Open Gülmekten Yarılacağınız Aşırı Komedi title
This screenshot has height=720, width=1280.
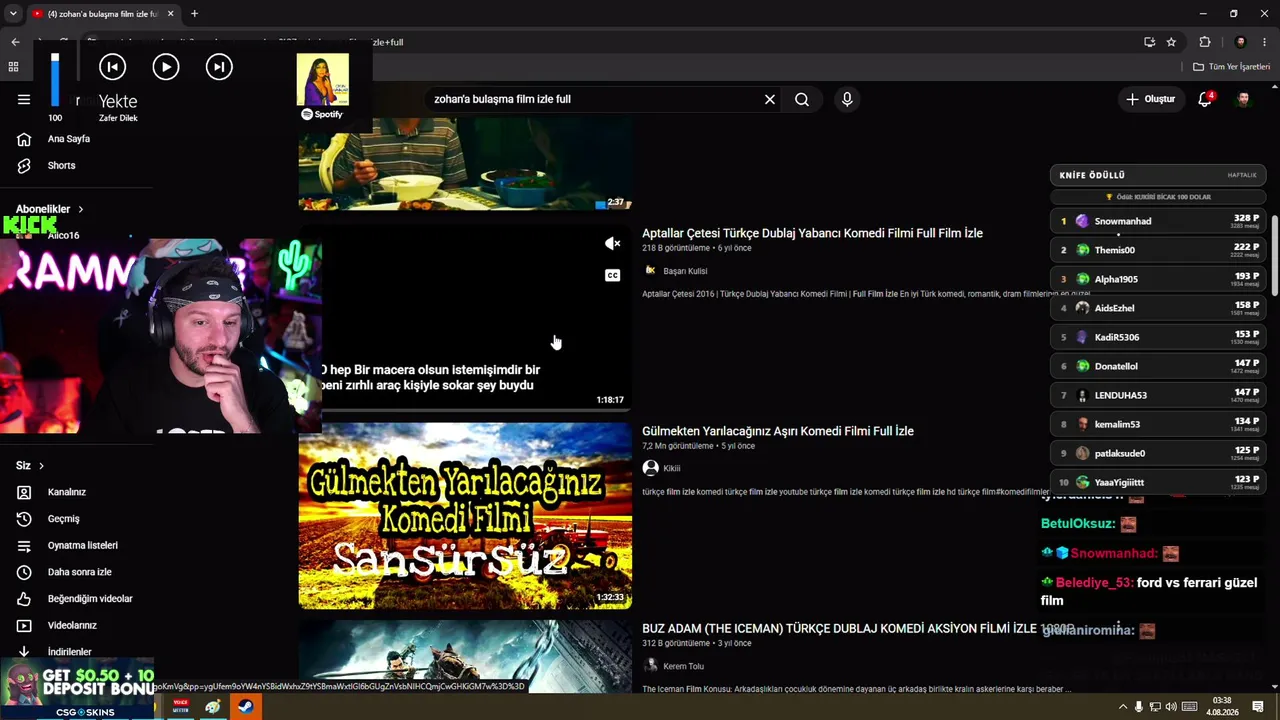(778, 431)
